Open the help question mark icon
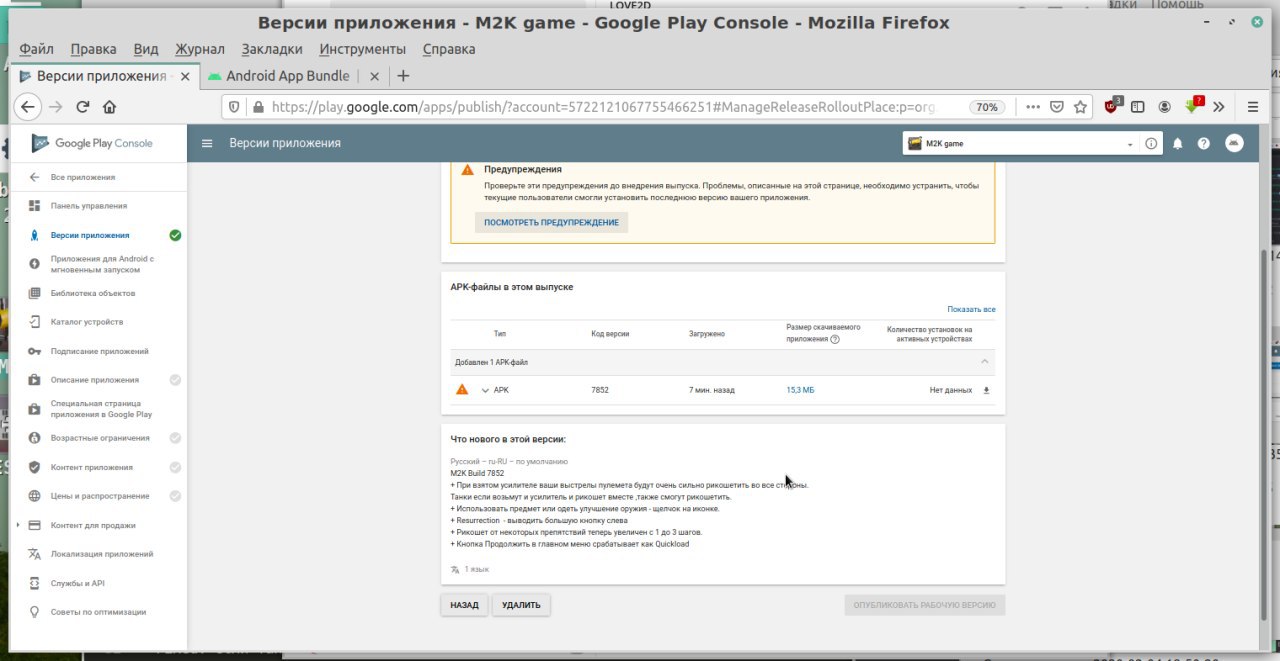 [1204, 143]
